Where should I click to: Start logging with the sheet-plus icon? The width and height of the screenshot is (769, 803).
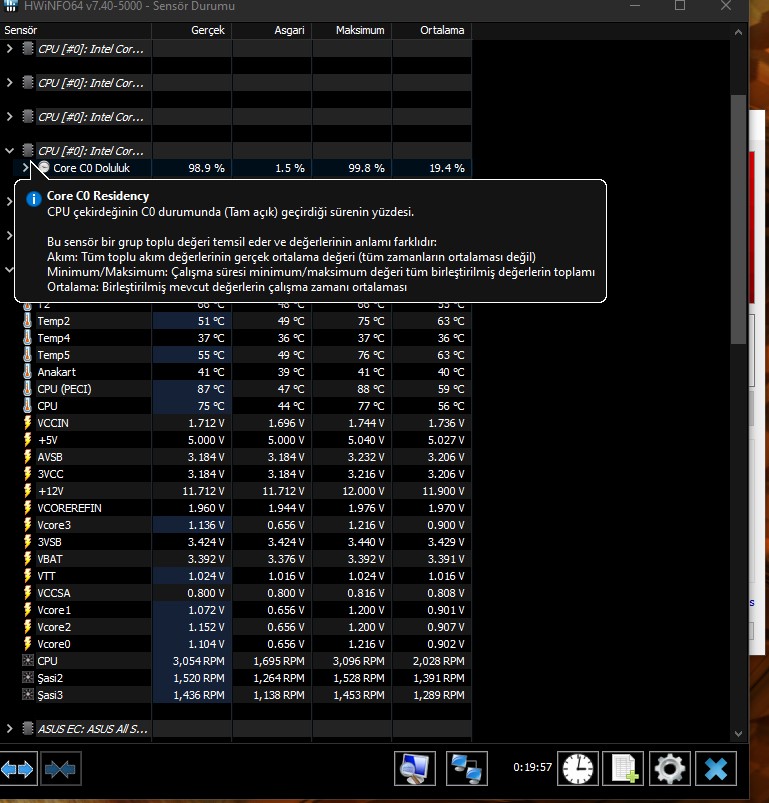tap(624, 768)
